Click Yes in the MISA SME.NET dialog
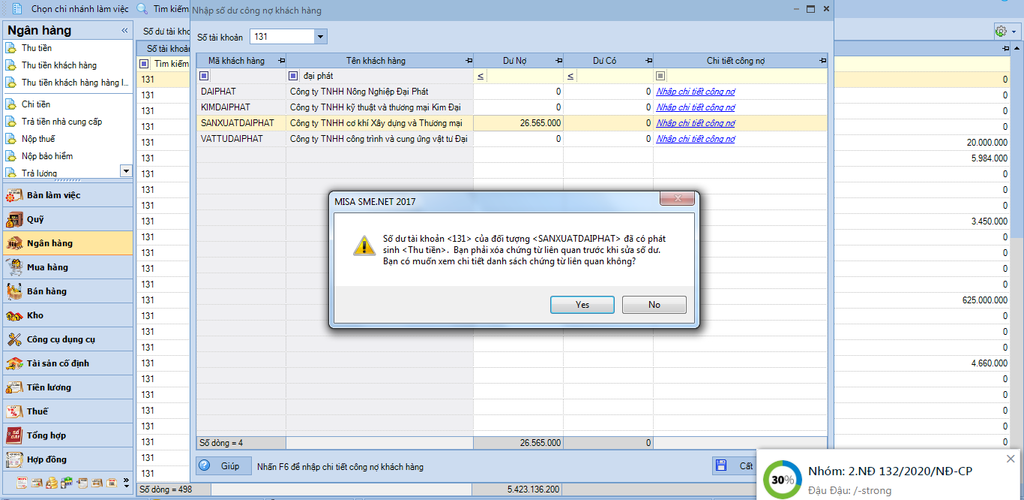1024x500 pixels. pyautogui.click(x=582, y=305)
